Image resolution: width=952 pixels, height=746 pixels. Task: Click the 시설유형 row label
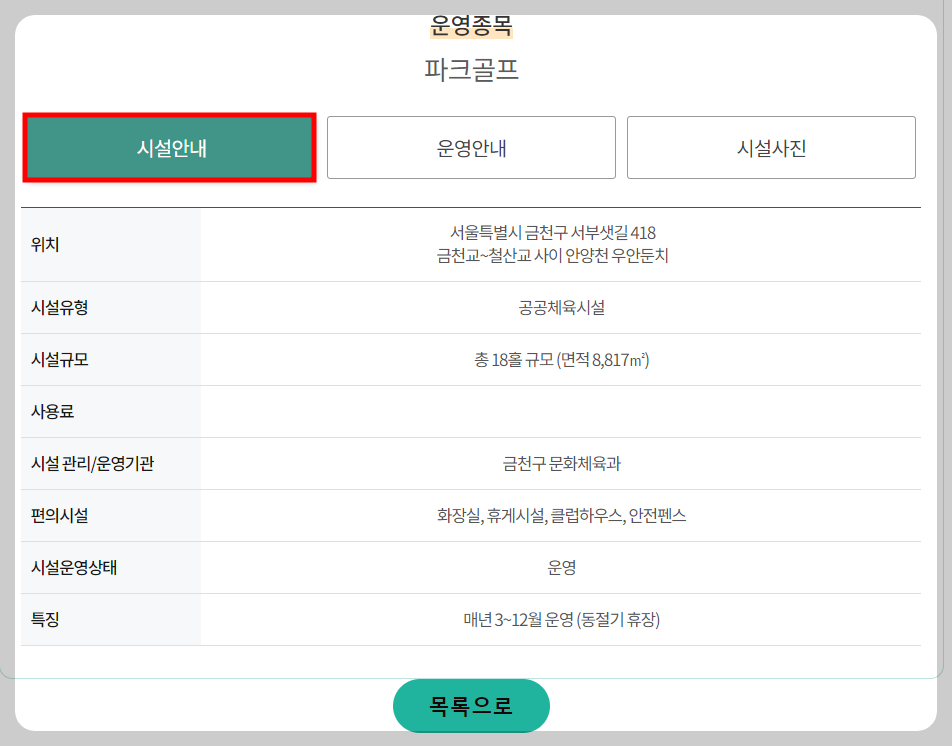tap(56, 308)
